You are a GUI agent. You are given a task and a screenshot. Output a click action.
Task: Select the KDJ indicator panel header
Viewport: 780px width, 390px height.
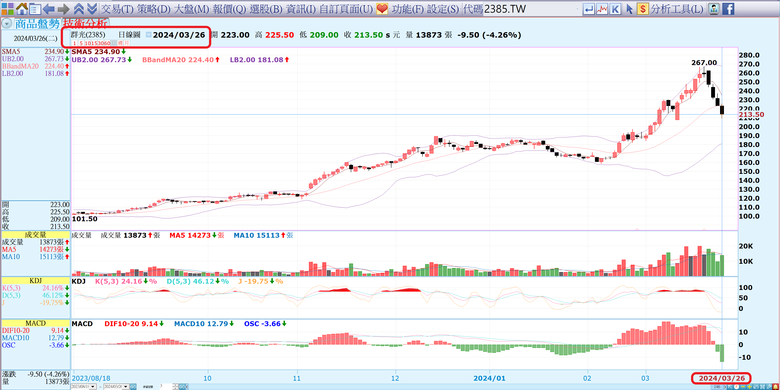[x=35, y=281]
